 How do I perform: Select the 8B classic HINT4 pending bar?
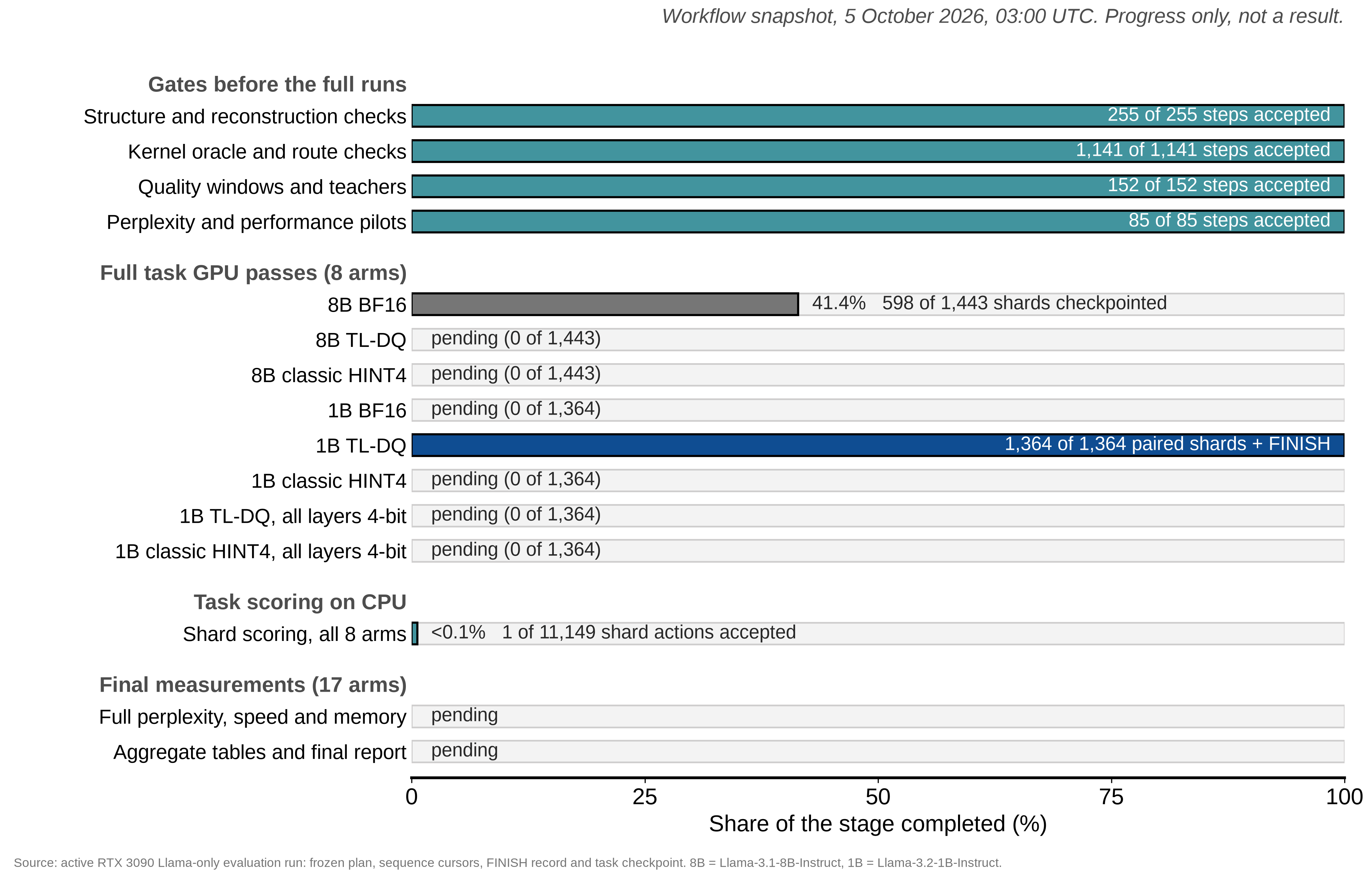click(x=877, y=375)
